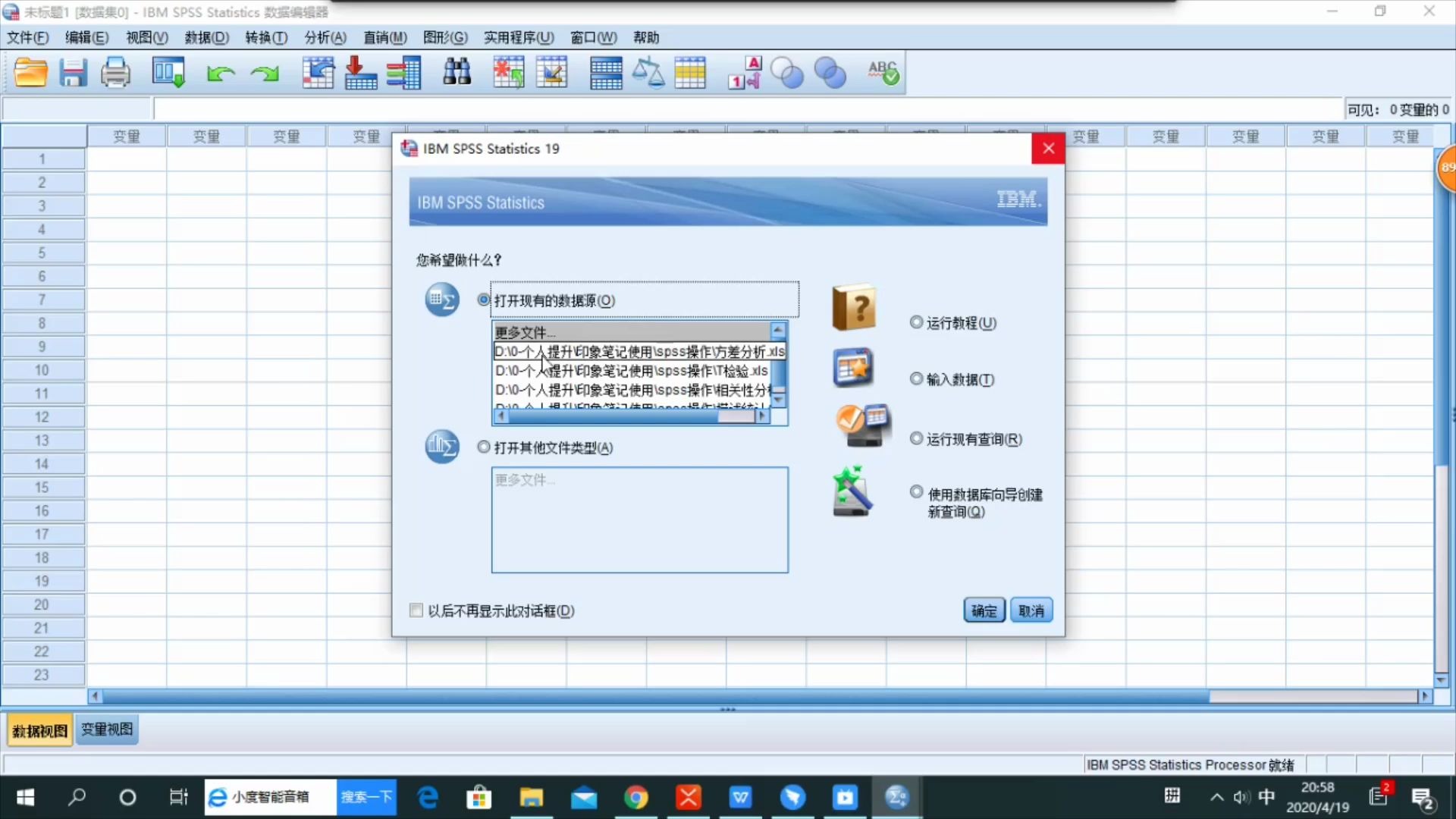Click the Undo green arrow icon

221,73
